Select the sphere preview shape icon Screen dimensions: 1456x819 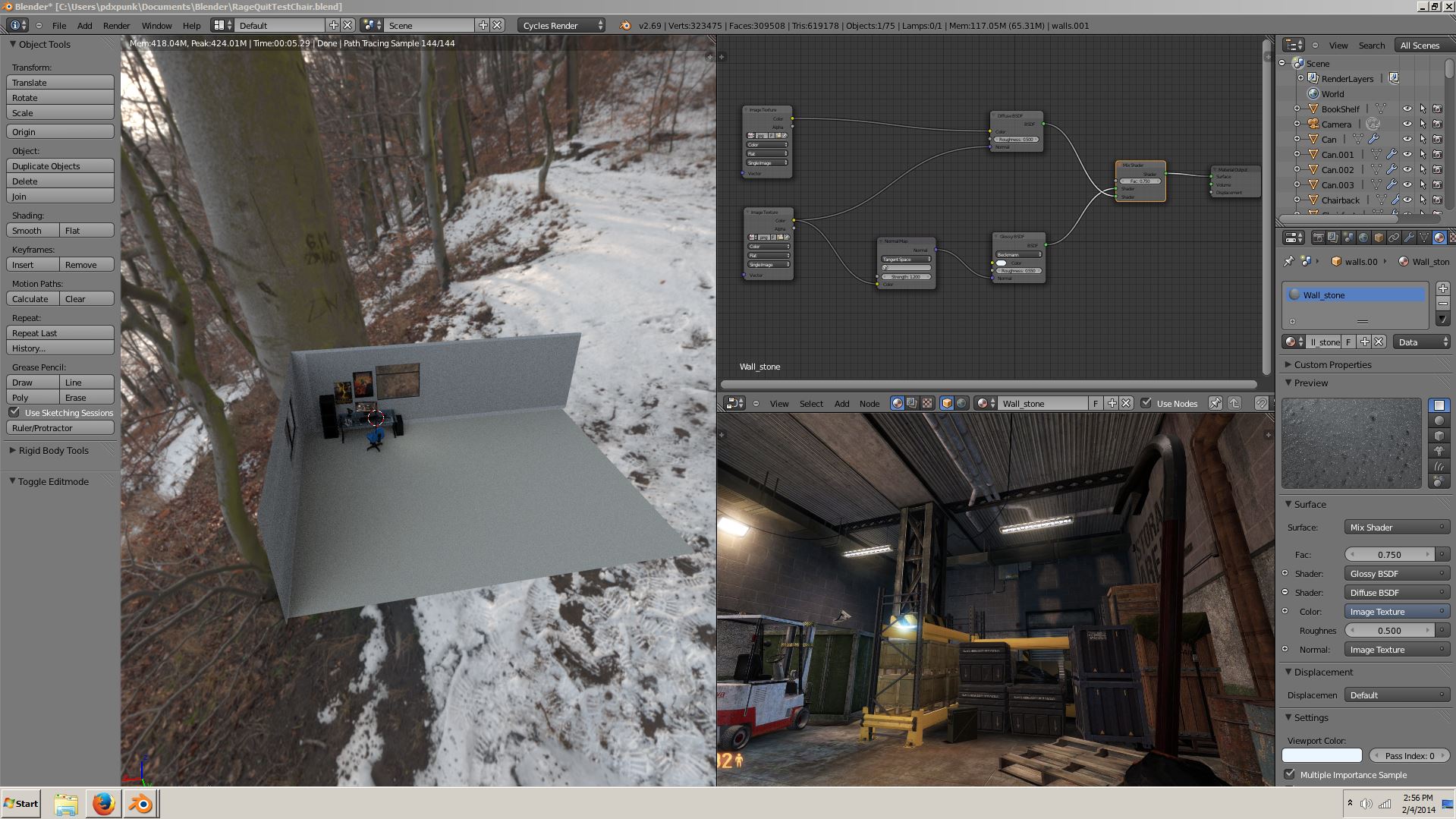1439,421
